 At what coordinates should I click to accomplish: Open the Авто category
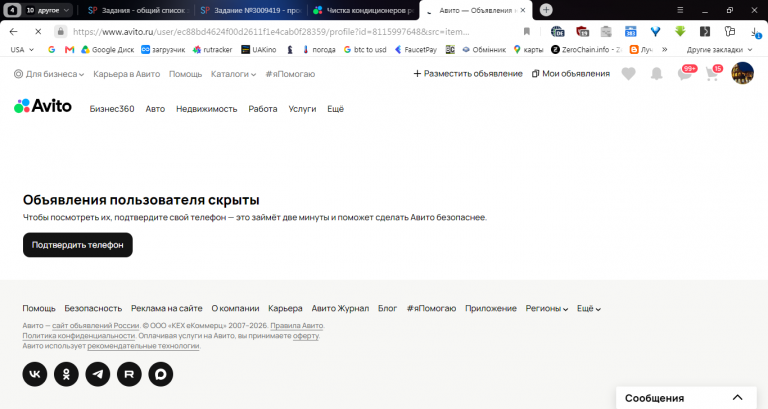155,109
